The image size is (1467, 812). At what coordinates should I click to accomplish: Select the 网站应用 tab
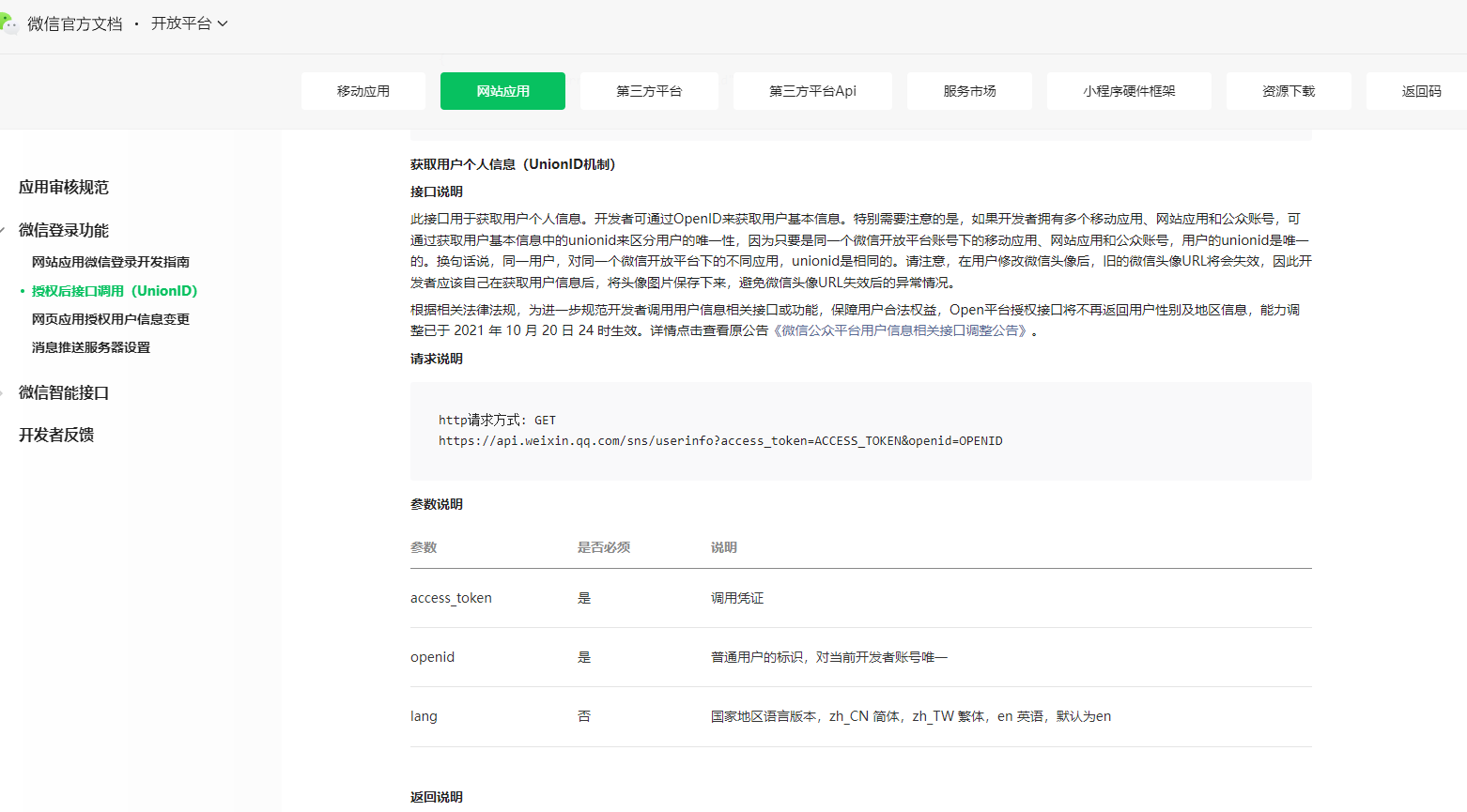(x=502, y=91)
